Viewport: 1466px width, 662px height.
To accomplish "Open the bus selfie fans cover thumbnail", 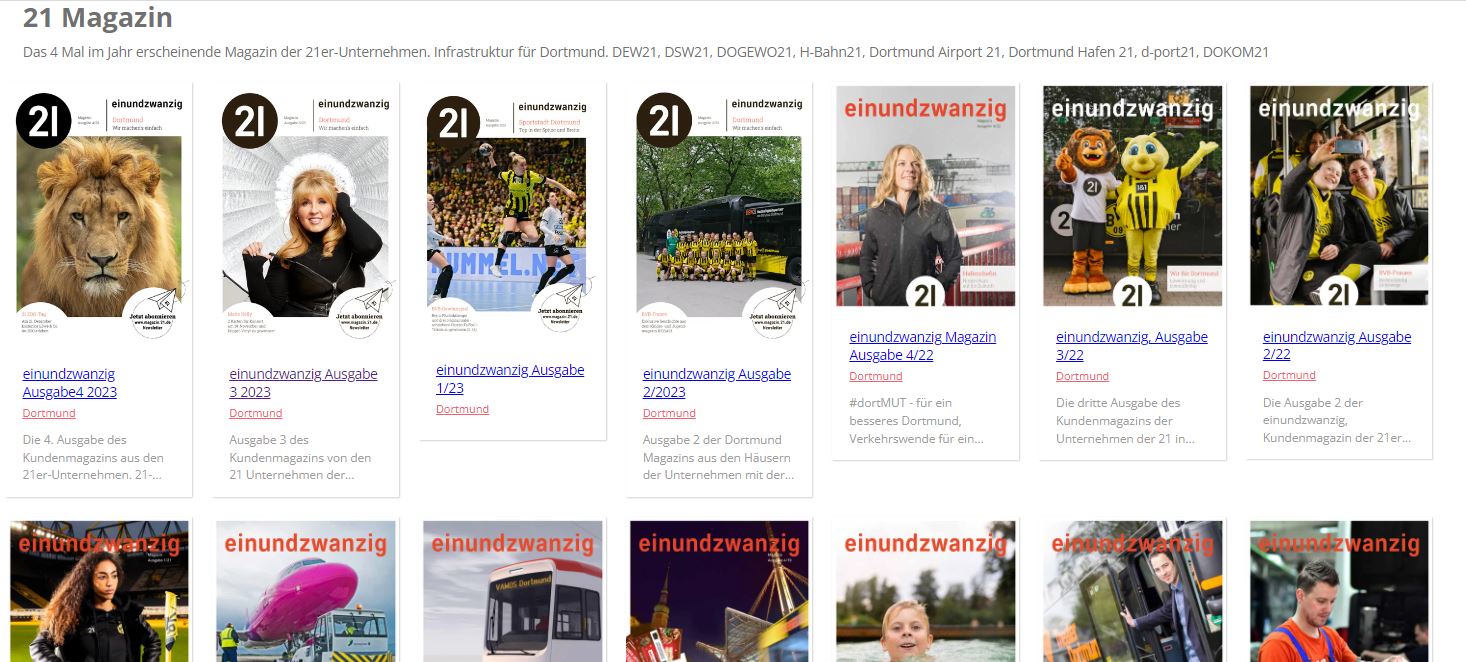I will (x=1340, y=196).
